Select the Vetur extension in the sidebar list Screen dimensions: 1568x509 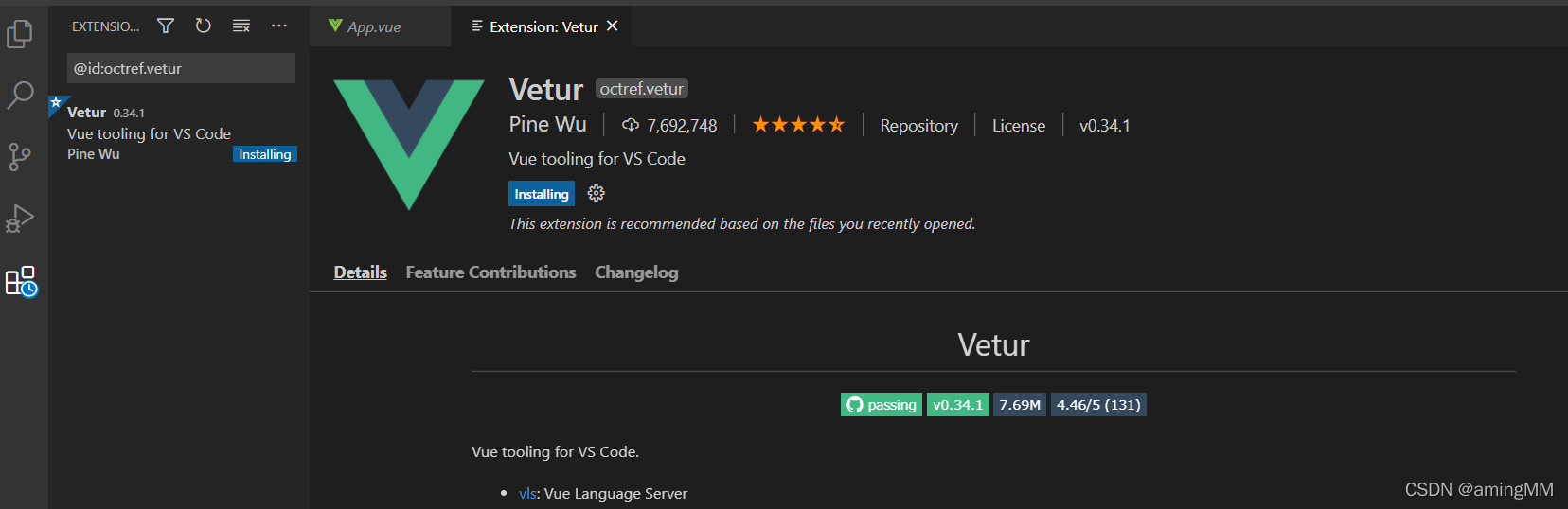coord(179,133)
